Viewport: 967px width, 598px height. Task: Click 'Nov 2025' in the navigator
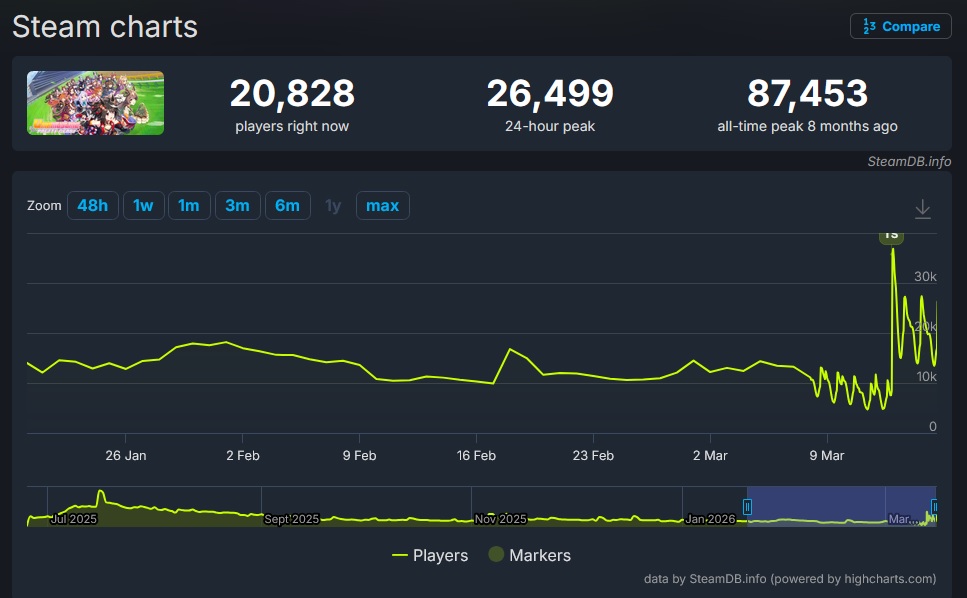tap(500, 519)
